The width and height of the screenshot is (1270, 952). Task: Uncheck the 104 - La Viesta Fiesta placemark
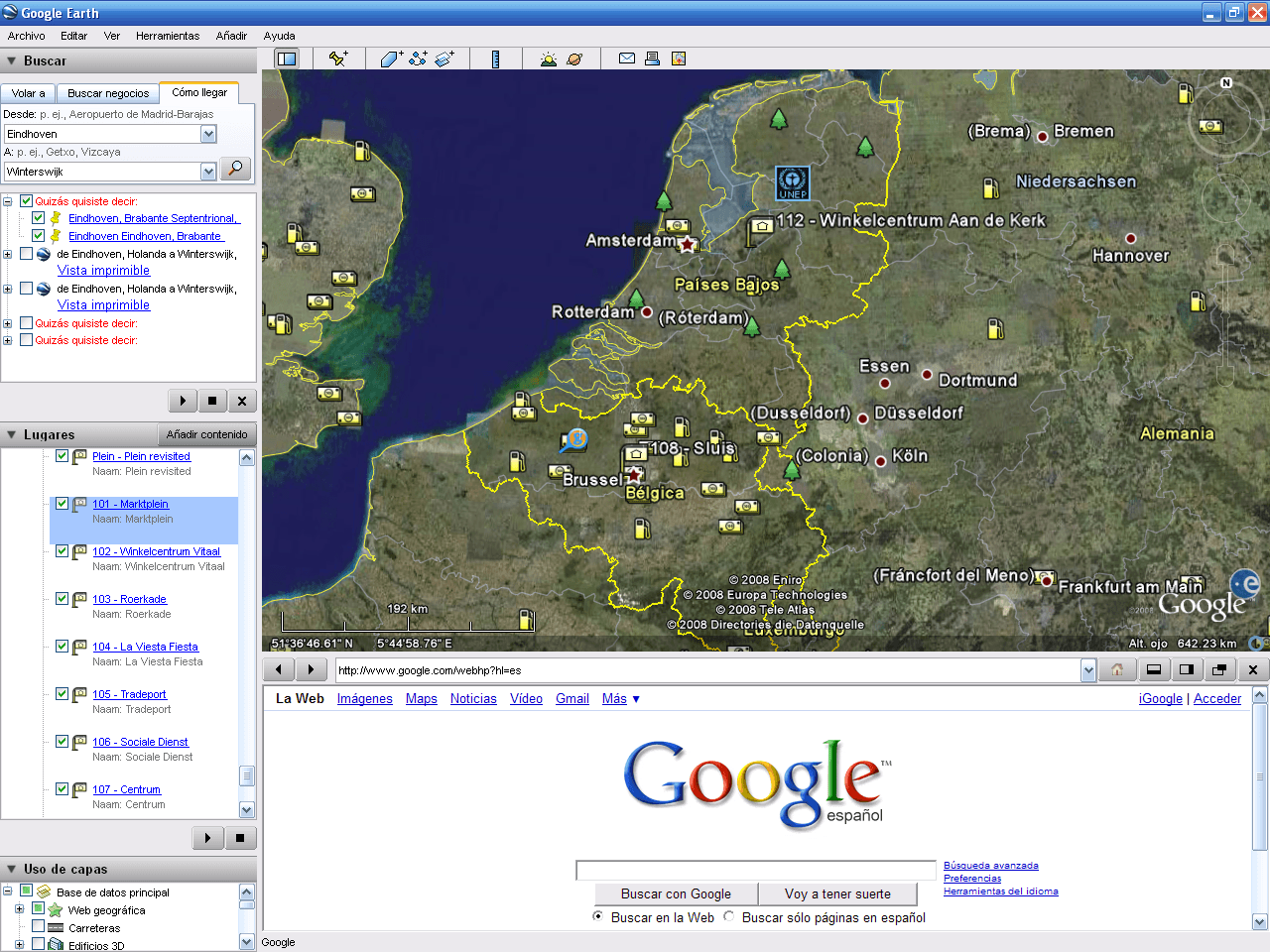[62, 647]
